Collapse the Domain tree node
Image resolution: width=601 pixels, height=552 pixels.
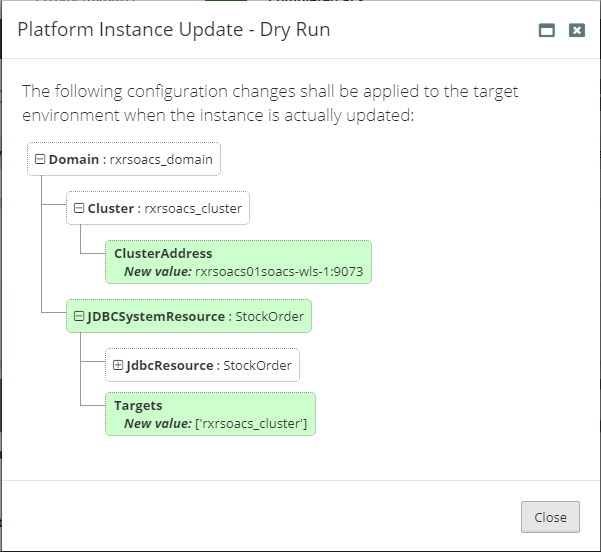[x=40, y=159]
